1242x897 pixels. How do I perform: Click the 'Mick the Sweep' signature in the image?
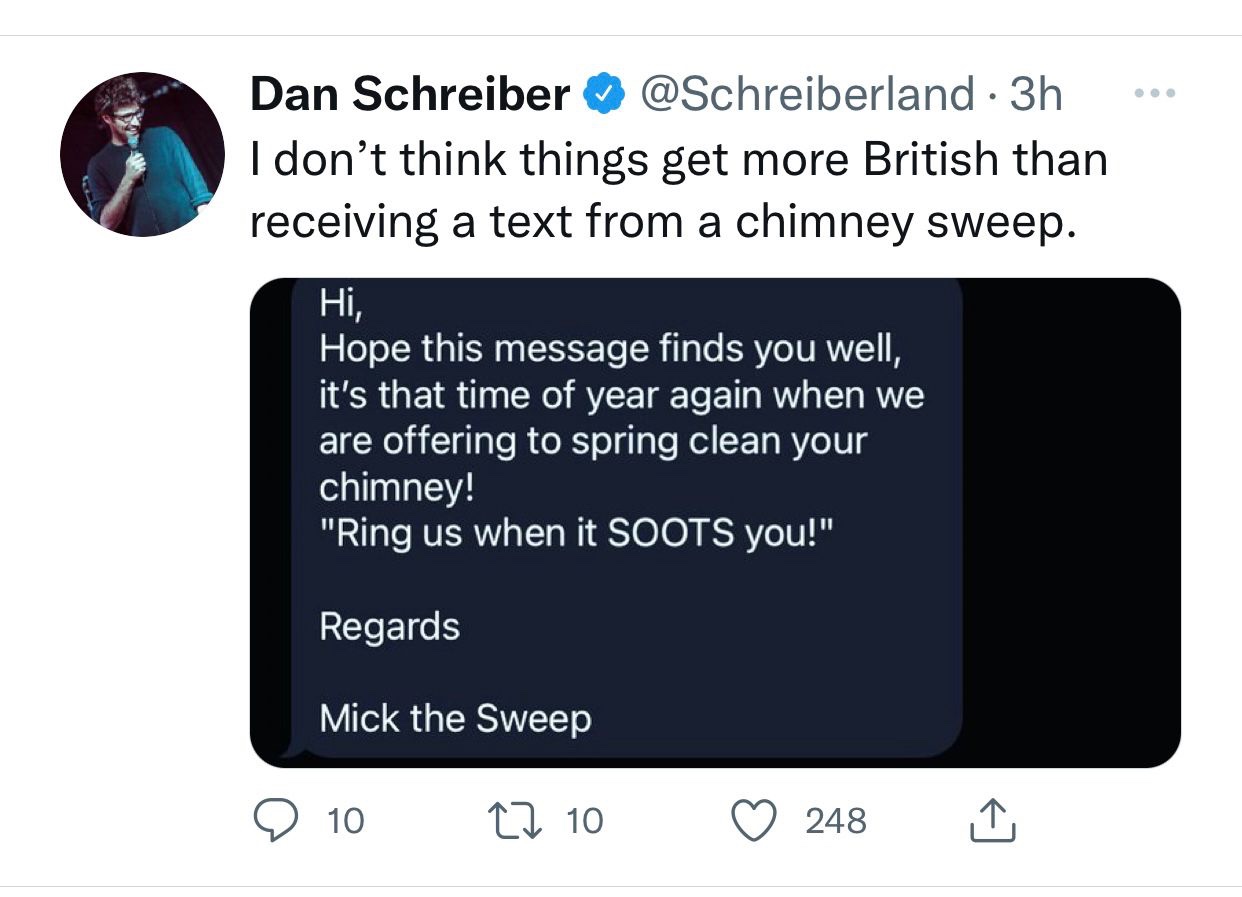455,717
